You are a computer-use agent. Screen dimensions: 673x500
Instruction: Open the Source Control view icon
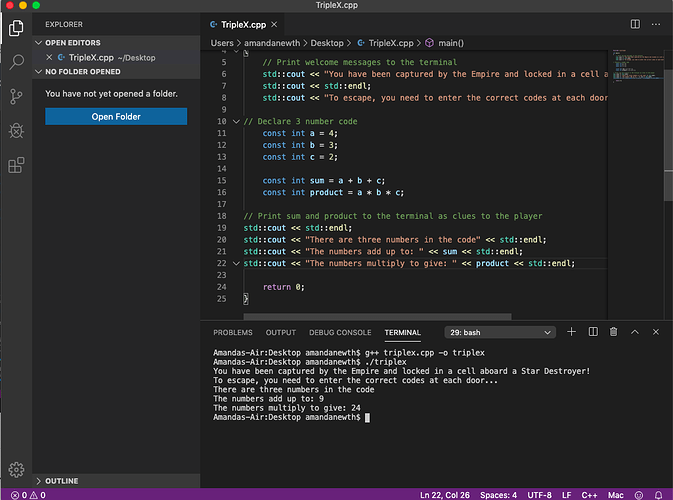click(16, 97)
